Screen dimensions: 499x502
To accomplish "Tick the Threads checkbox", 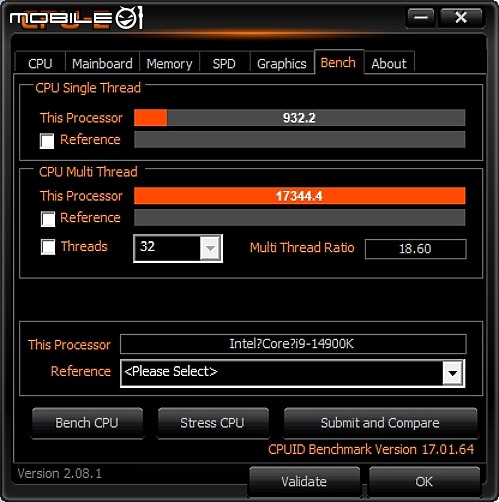I will (48, 247).
